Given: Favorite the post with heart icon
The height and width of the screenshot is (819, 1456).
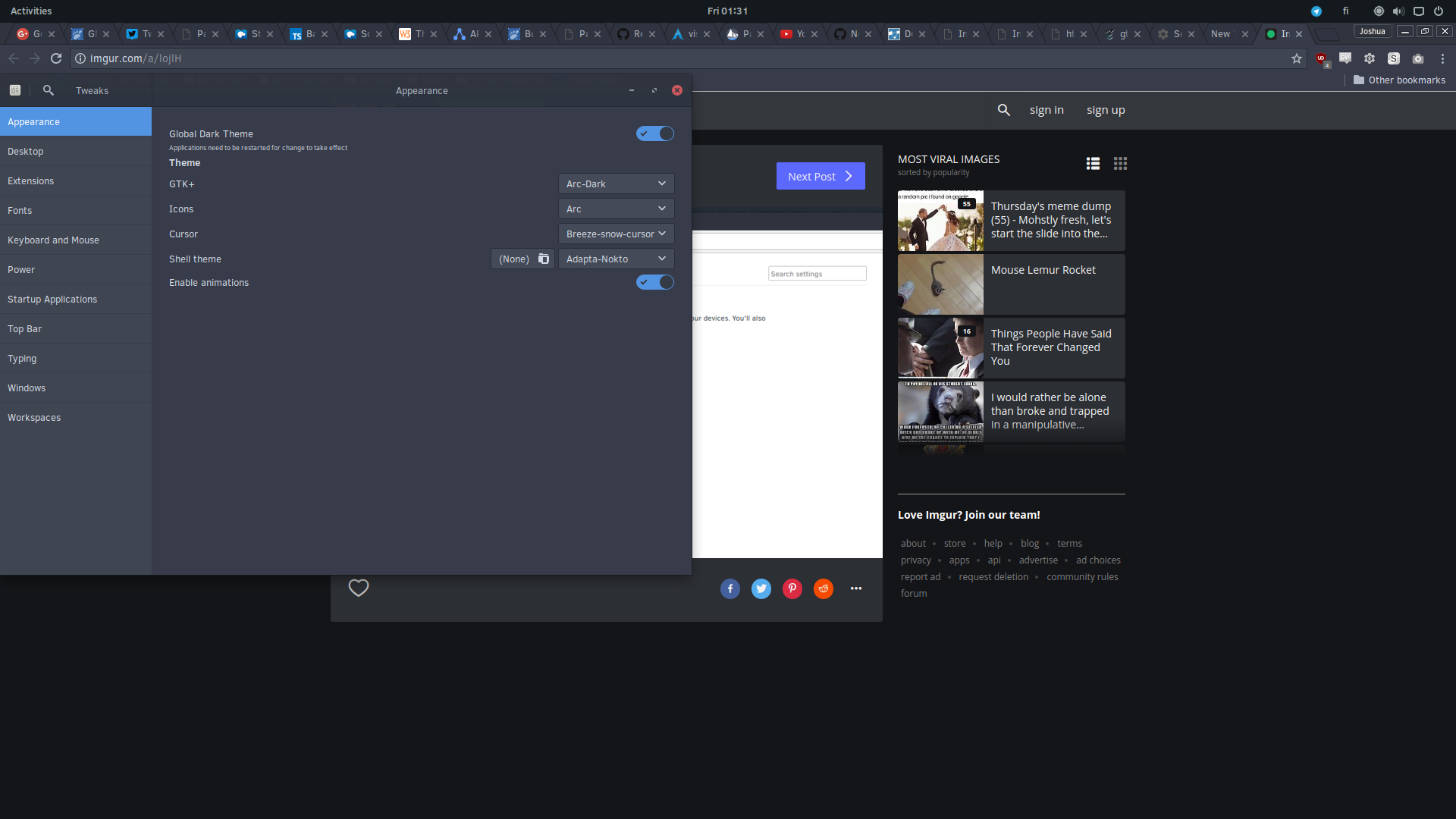Looking at the screenshot, I should pyautogui.click(x=359, y=588).
